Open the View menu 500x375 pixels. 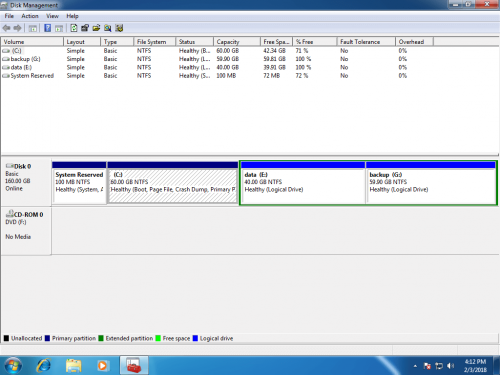click(52, 16)
